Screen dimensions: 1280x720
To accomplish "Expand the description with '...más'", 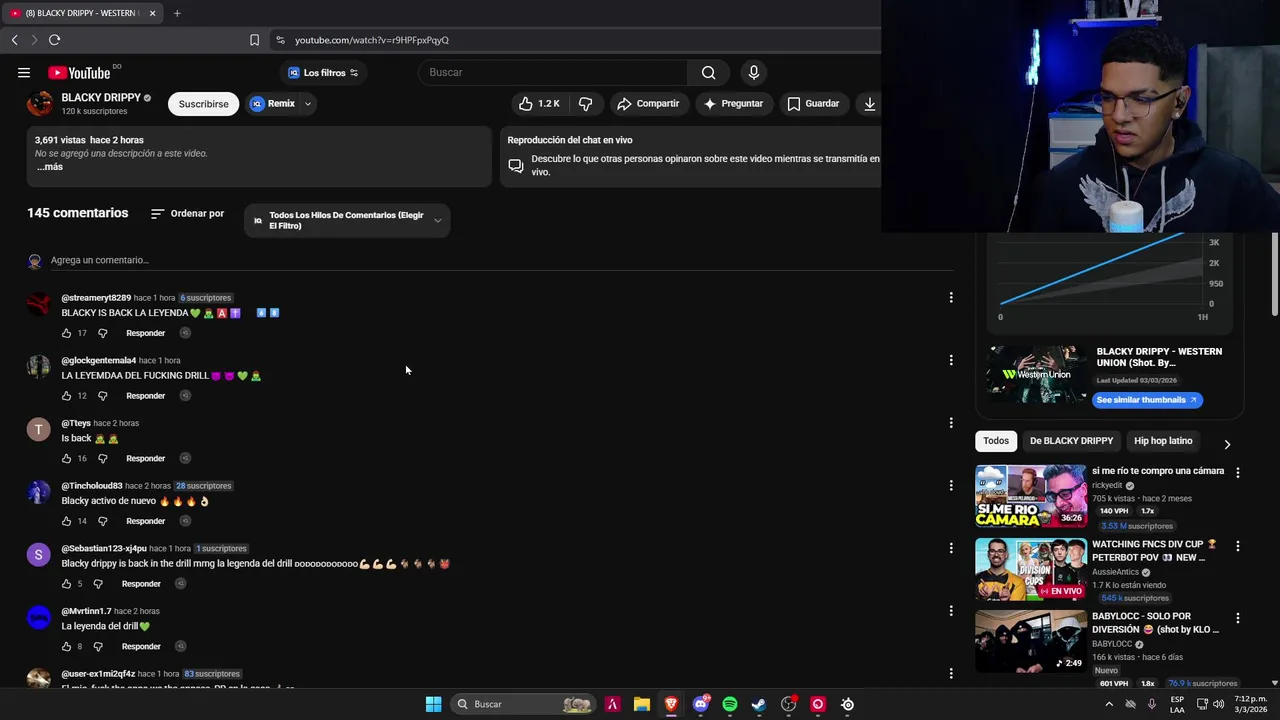I will (x=50, y=167).
